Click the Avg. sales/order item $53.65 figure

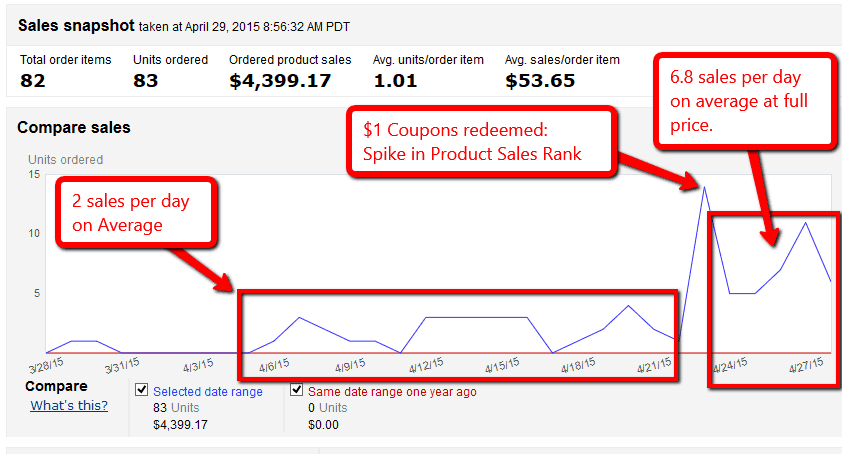(x=540, y=81)
